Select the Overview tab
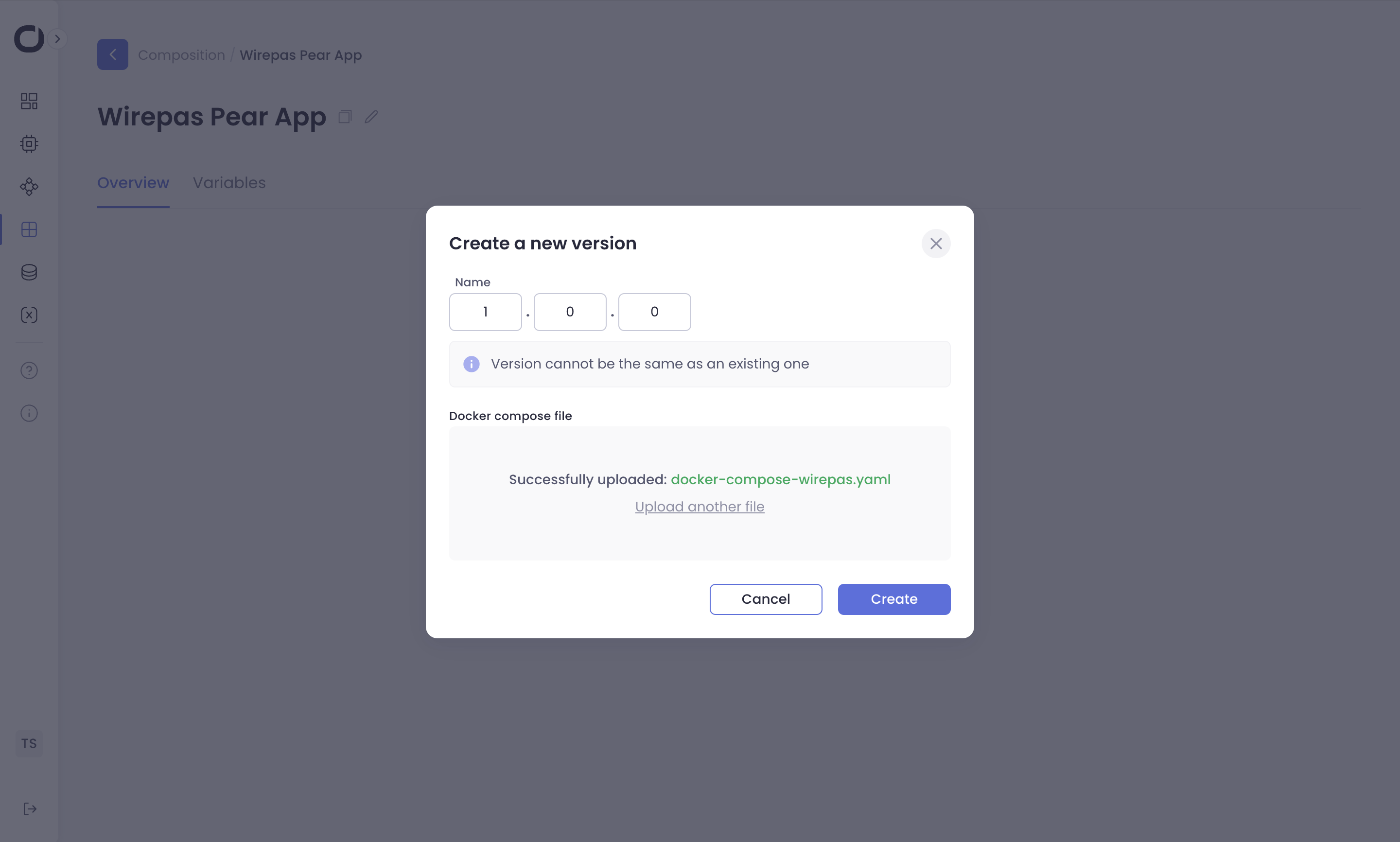 133,183
